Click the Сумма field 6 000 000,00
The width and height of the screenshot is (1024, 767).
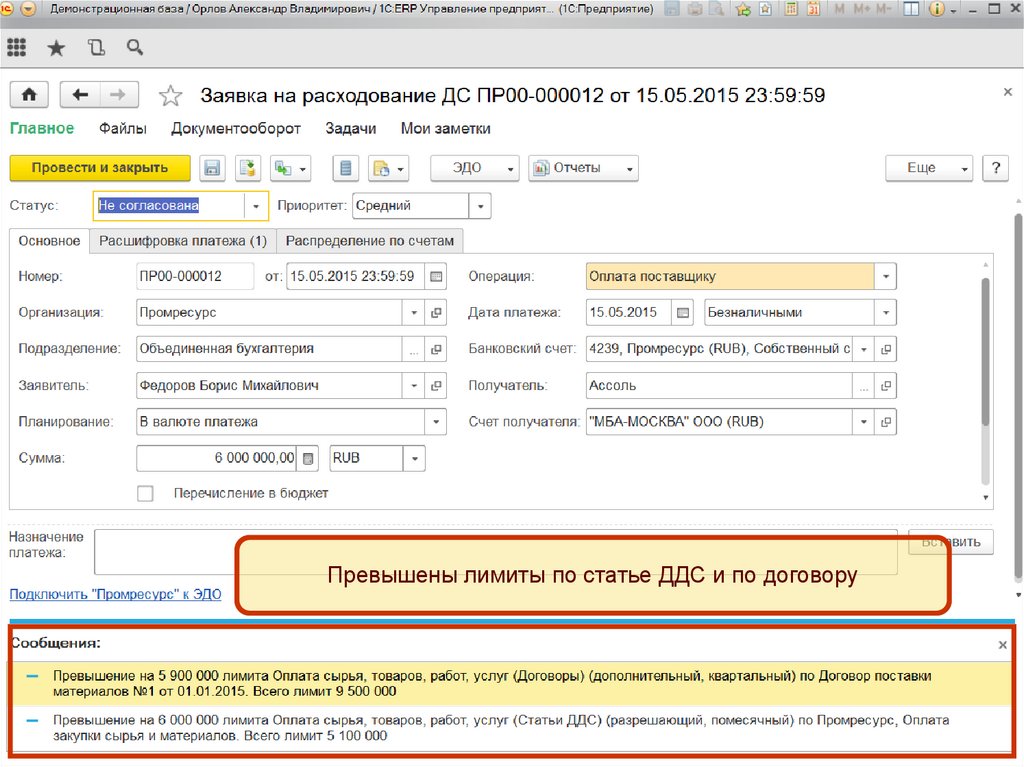pos(217,459)
